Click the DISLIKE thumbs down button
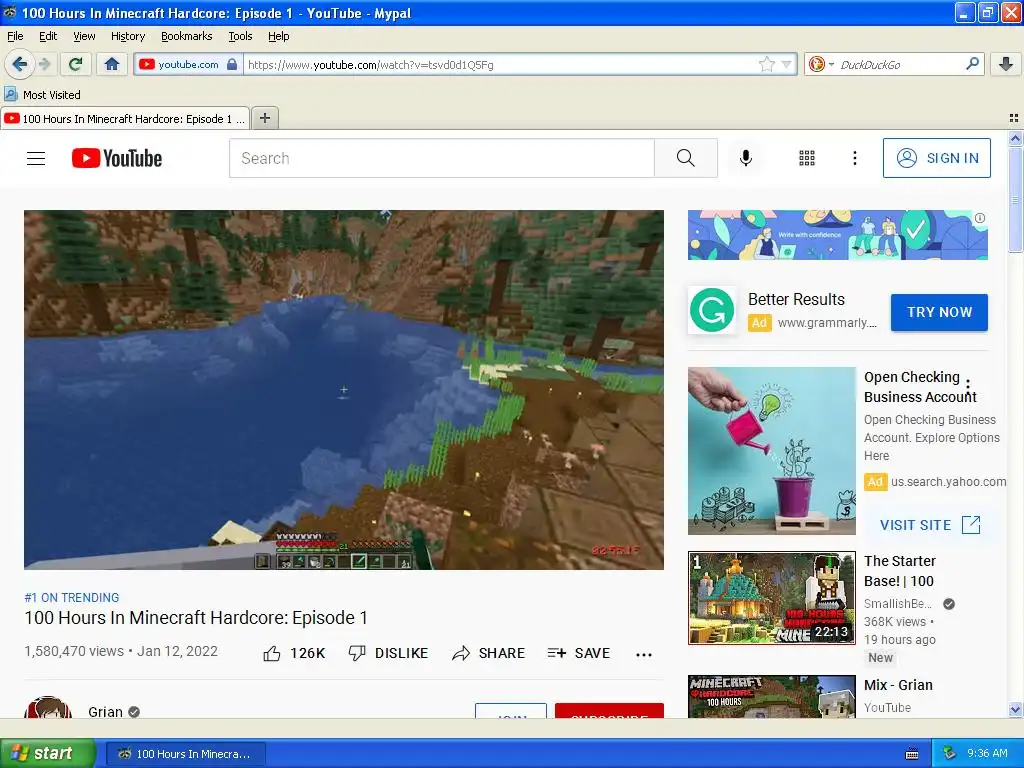 point(389,653)
